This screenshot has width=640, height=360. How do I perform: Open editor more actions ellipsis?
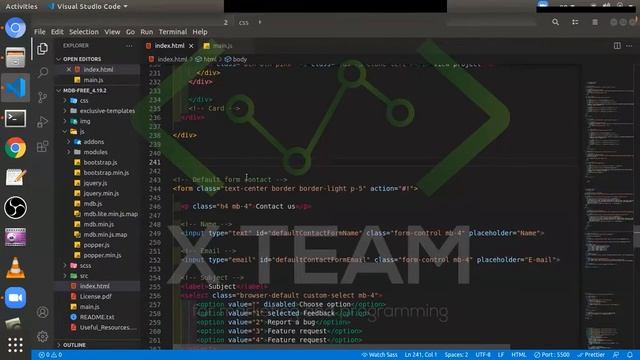pos(629,46)
